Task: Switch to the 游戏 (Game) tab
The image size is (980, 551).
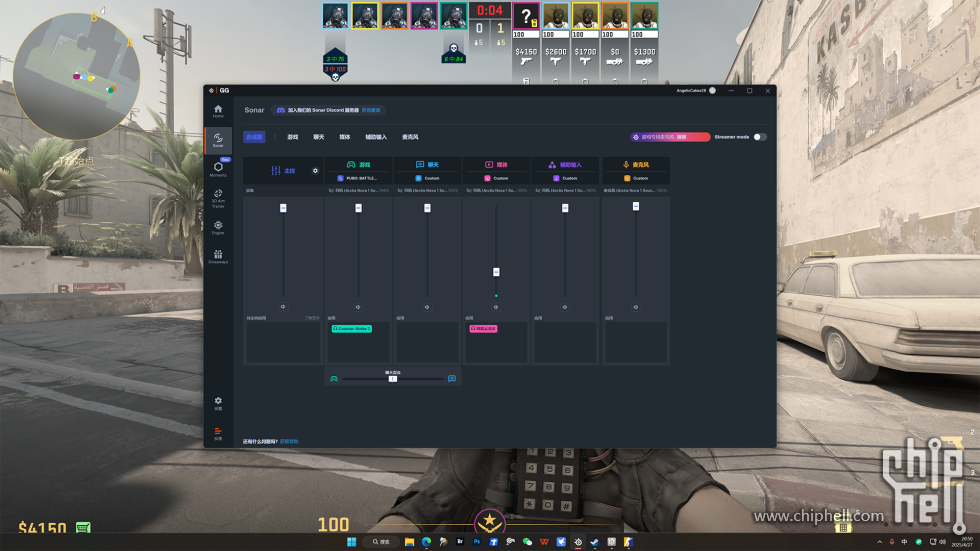Action: pos(292,137)
